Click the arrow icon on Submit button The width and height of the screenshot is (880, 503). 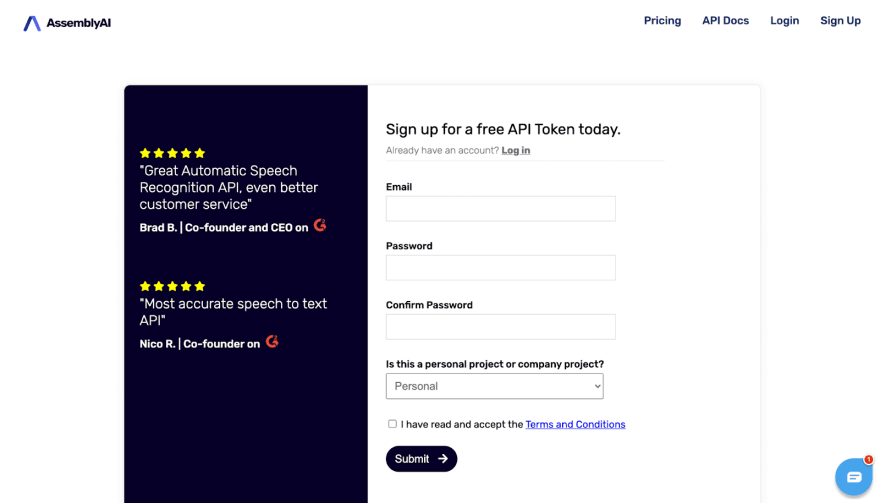[443, 459]
